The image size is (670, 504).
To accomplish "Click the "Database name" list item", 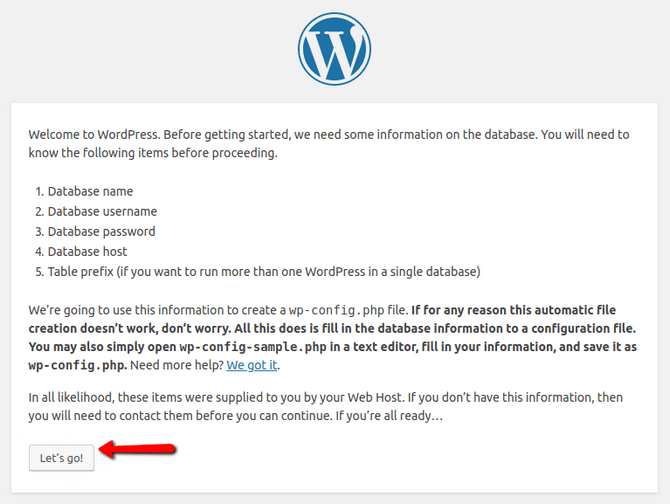I will point(90,191).
